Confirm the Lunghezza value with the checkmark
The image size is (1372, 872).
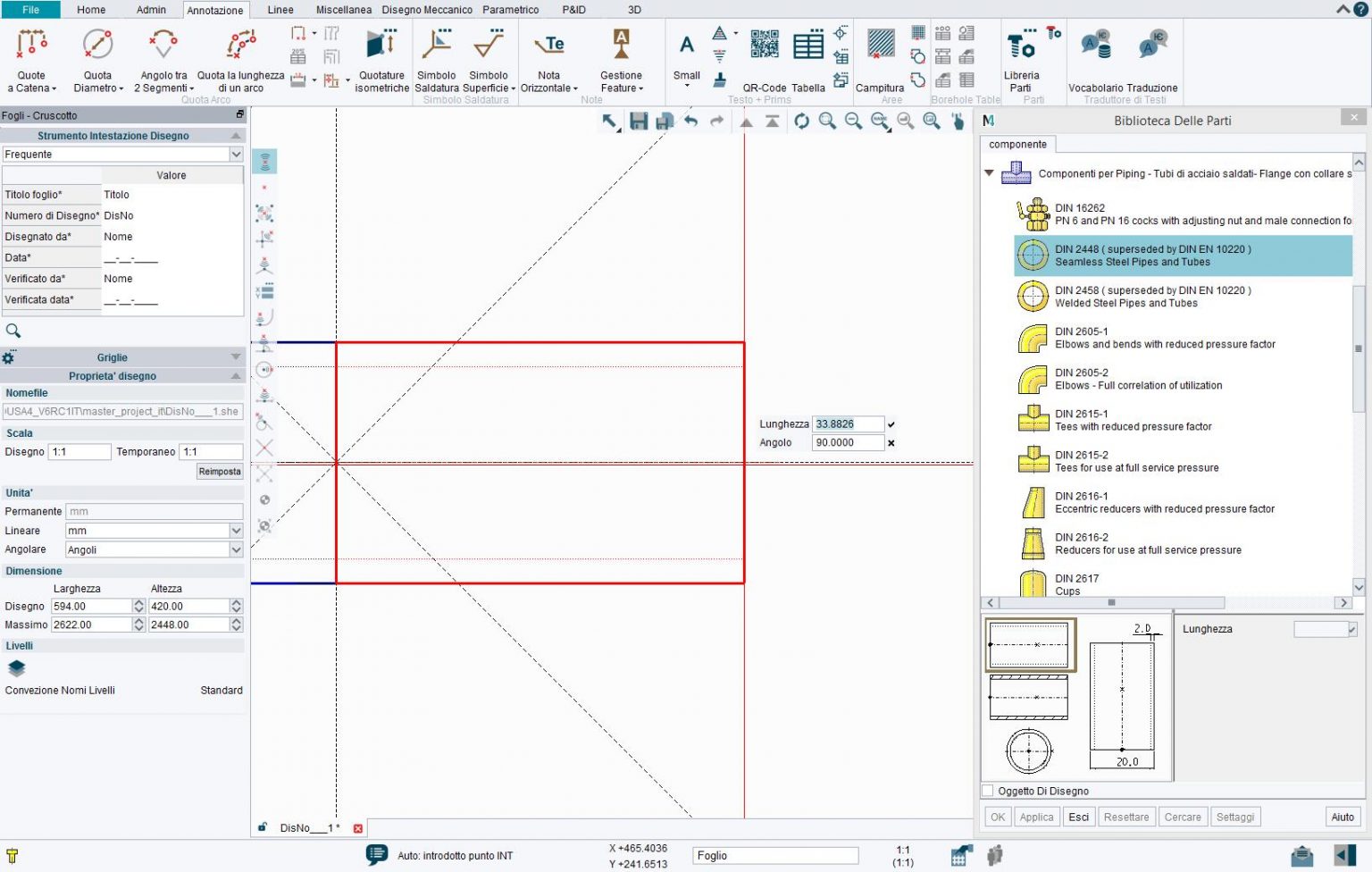click(891, 423)
